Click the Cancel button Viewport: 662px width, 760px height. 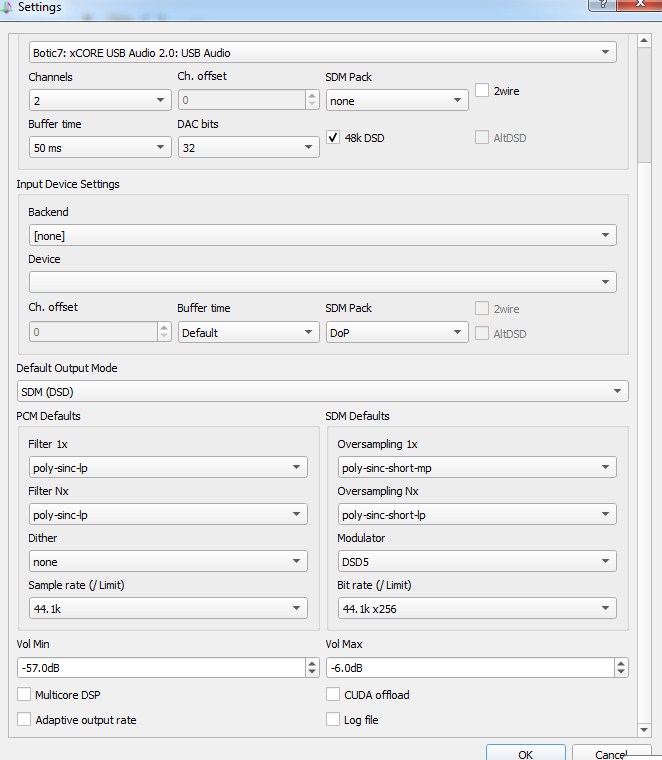click(610, 754)
